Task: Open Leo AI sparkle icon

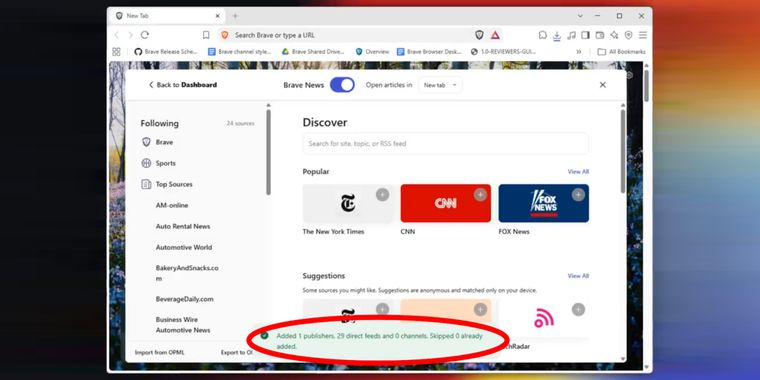Action: point(614,35)
